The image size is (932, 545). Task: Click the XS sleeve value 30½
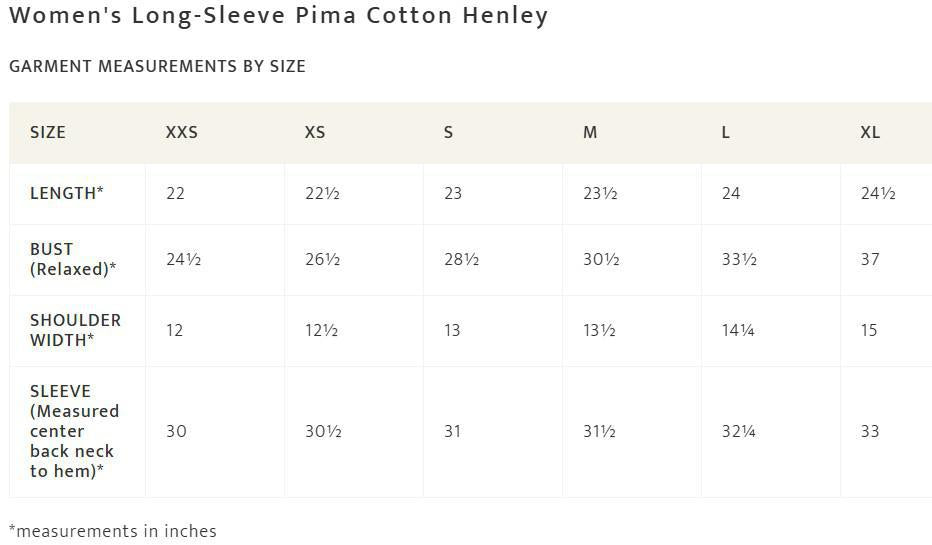[x=323, y=431]
